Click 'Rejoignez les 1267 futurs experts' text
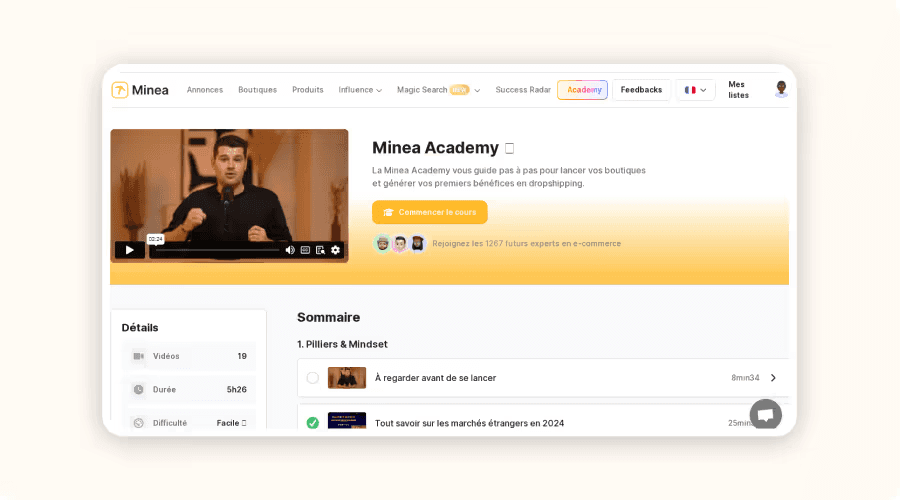 point(526,243)
